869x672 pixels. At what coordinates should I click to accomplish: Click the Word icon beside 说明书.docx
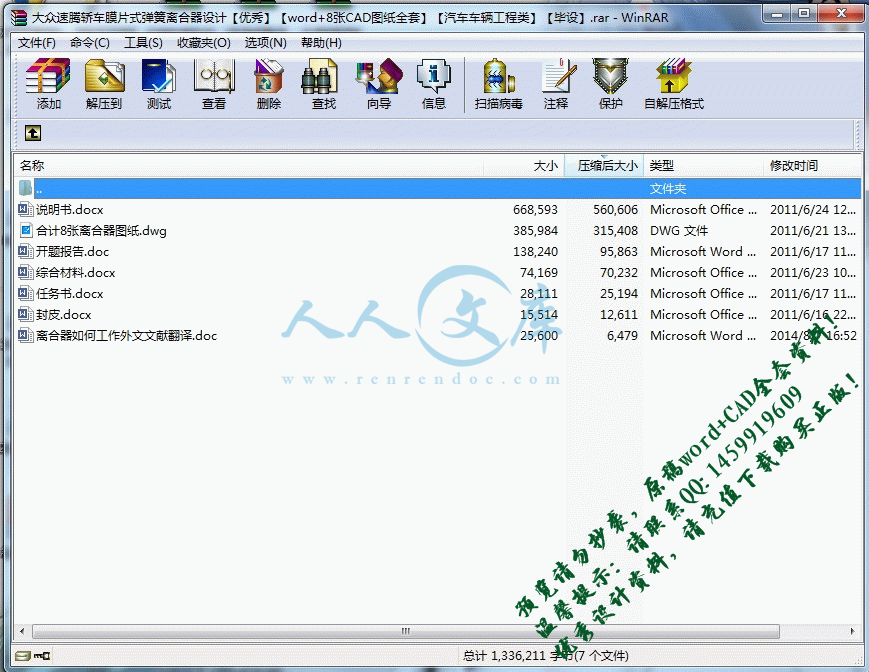tap(25, 209)
